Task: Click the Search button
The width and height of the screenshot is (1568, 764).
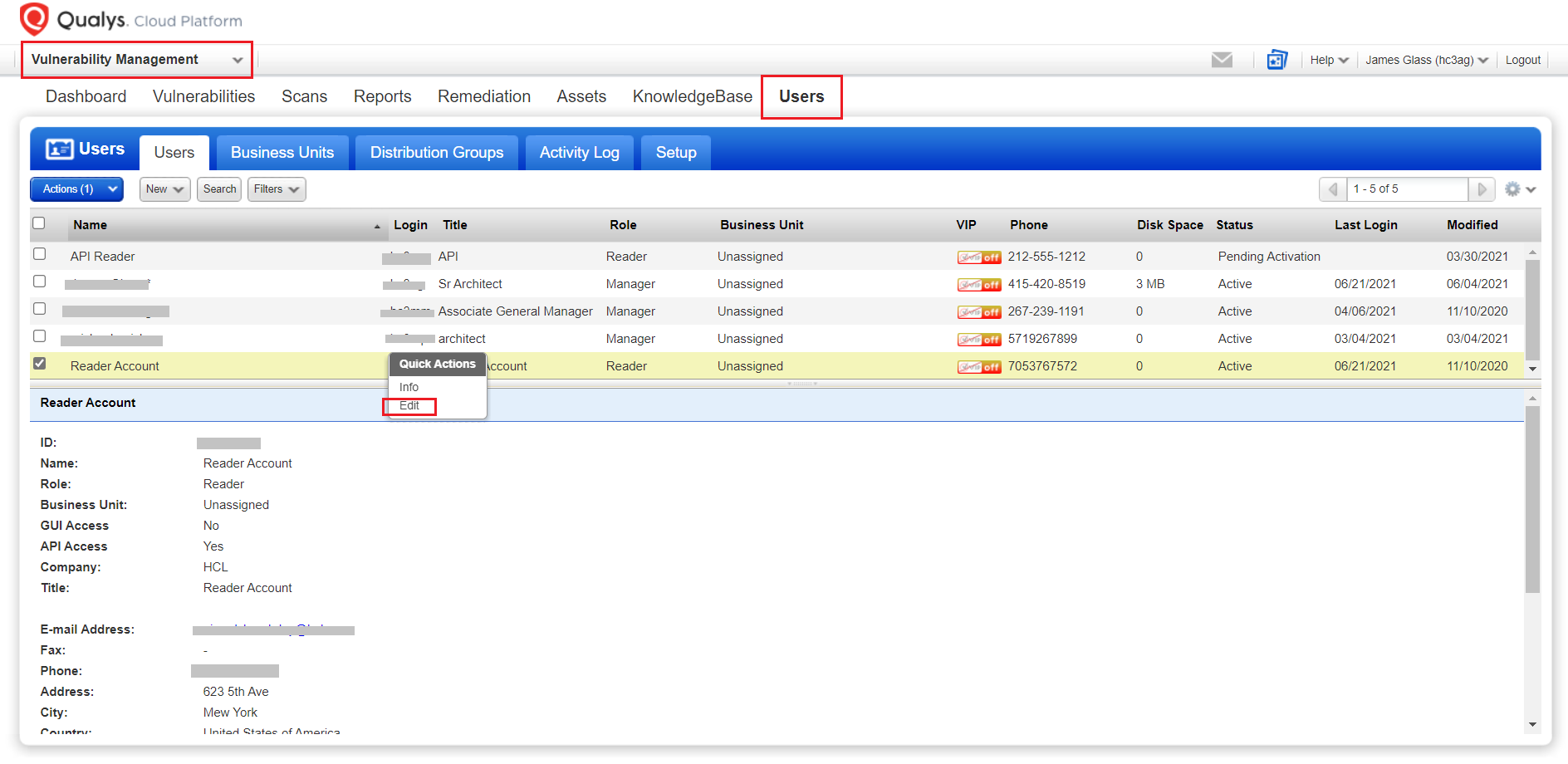Action: pyautogui.click(x=219, y=189)
